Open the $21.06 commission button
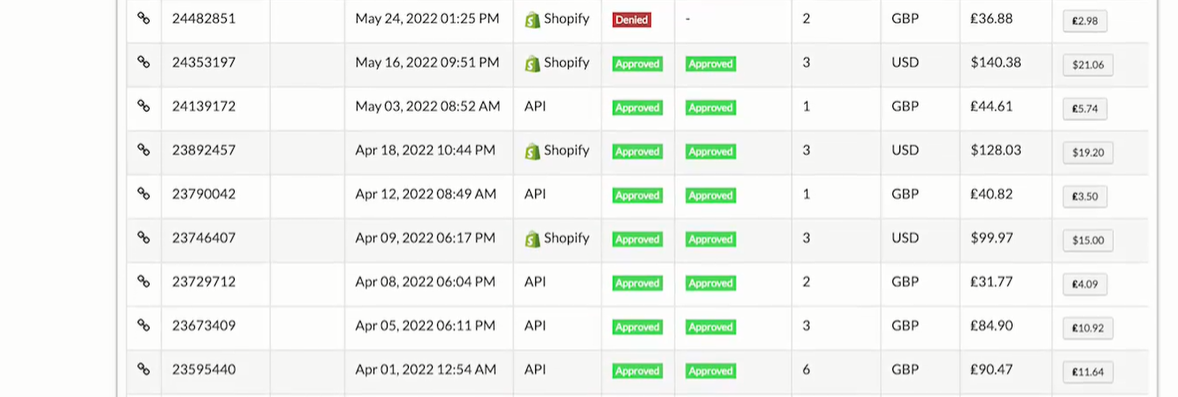This screenshot has width=1178, height=397. tap(1088, 65)
